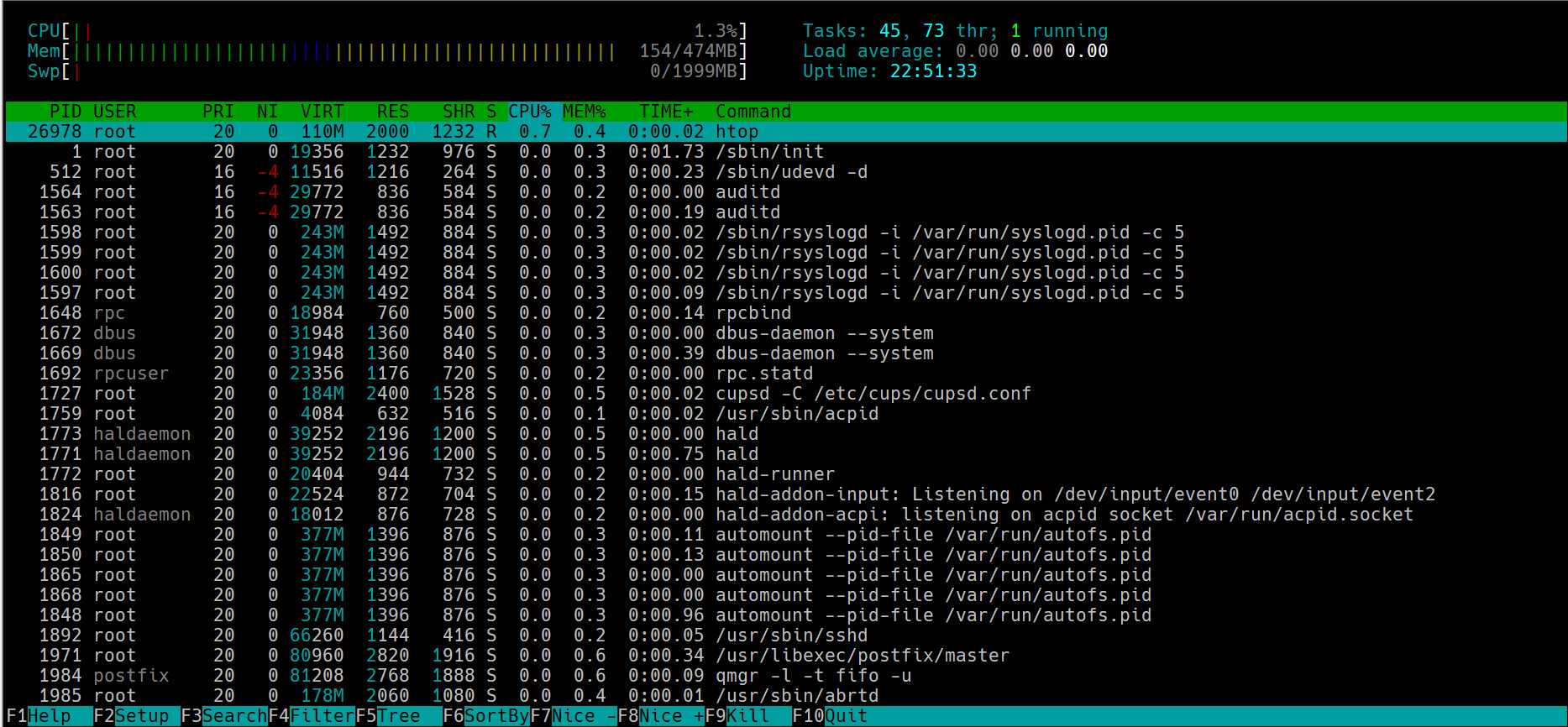Sort by the PID column header

(66, 112)
